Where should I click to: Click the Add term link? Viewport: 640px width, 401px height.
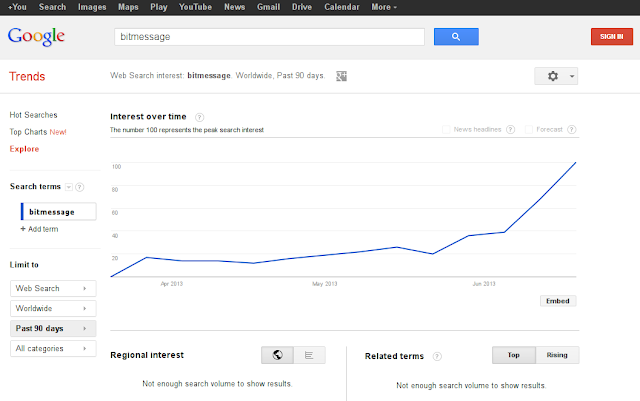click(43, 229)
